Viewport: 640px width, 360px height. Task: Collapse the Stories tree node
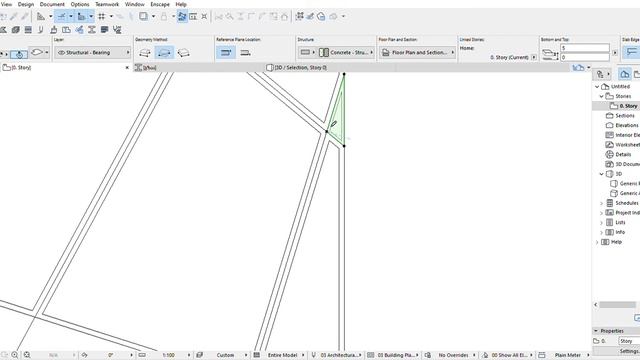click(602, 96)
